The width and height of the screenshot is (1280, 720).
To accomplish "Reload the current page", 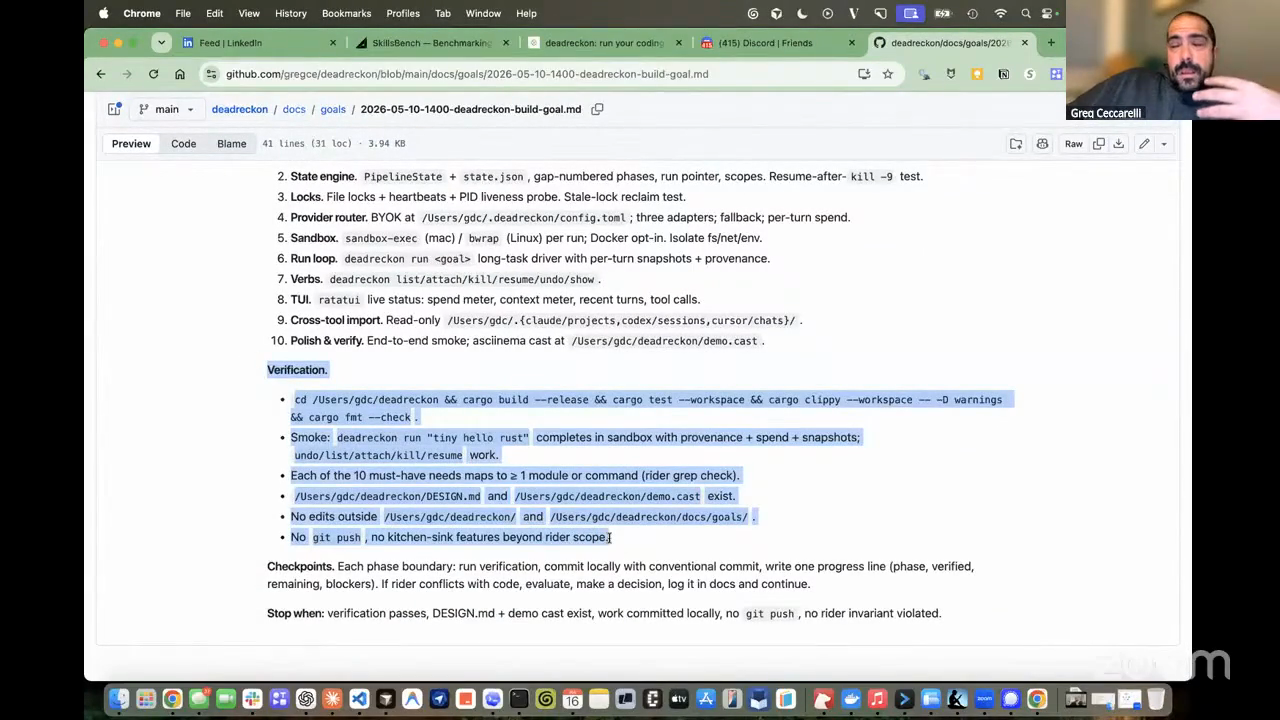I will (x=153, y=74).
